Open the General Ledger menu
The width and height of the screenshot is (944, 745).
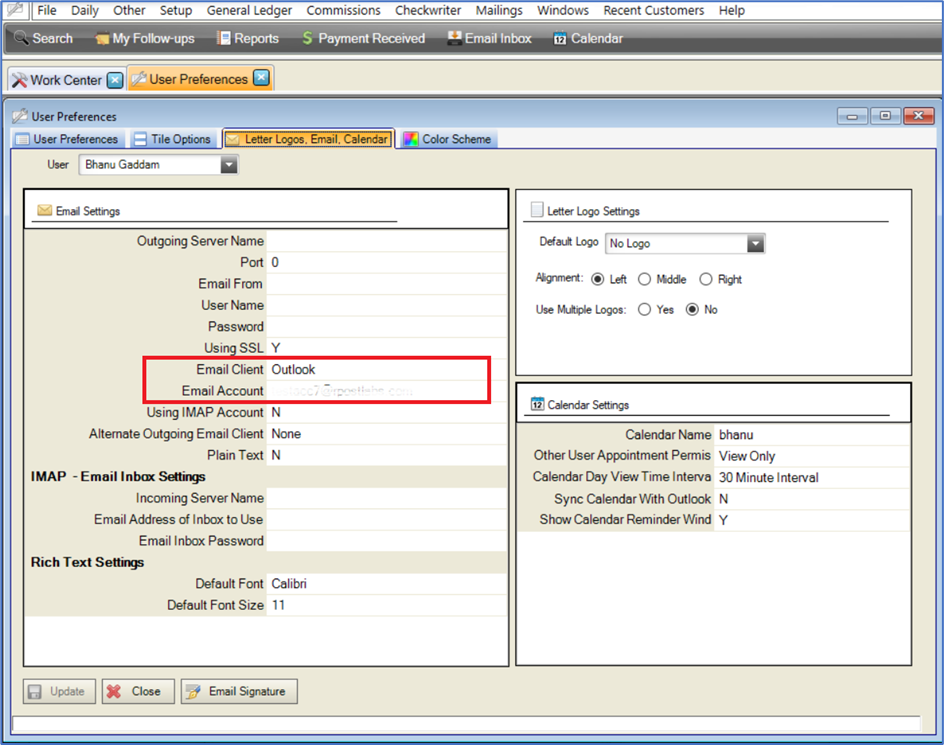pyautogui.click(x=249, y=10)
